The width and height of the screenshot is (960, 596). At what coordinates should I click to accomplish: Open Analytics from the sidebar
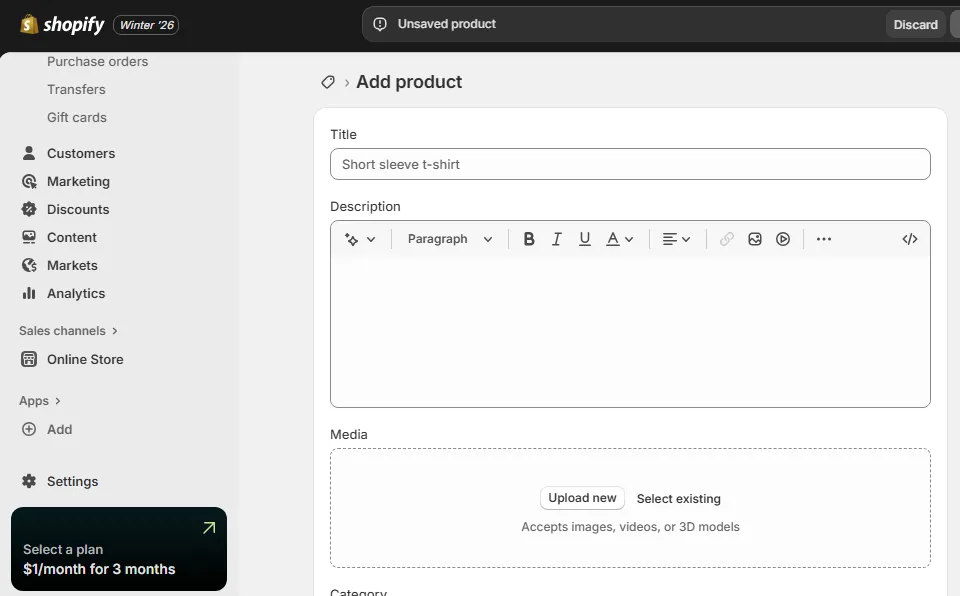click(75, 293)
